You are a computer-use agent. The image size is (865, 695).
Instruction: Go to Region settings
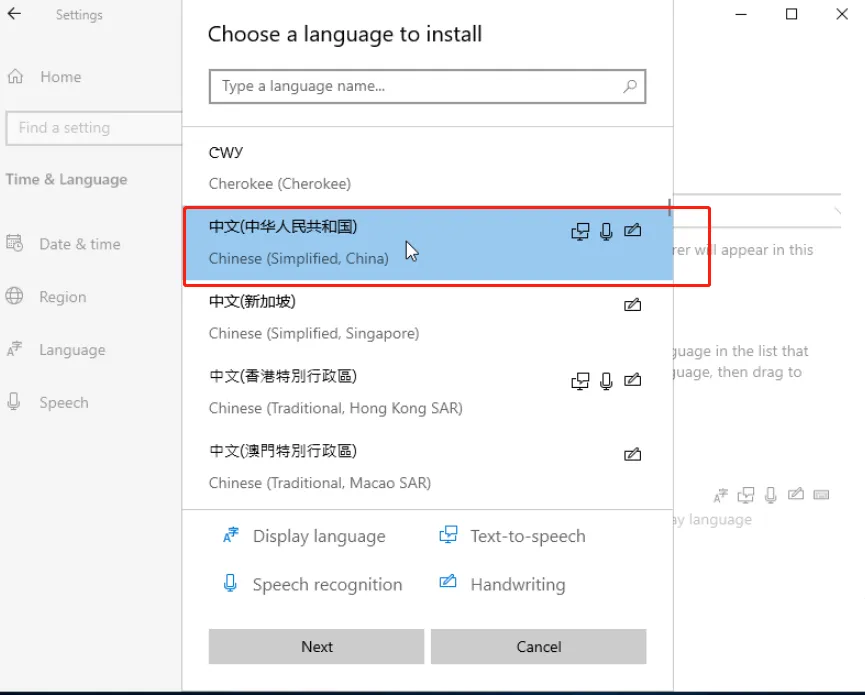coord(62,297)
